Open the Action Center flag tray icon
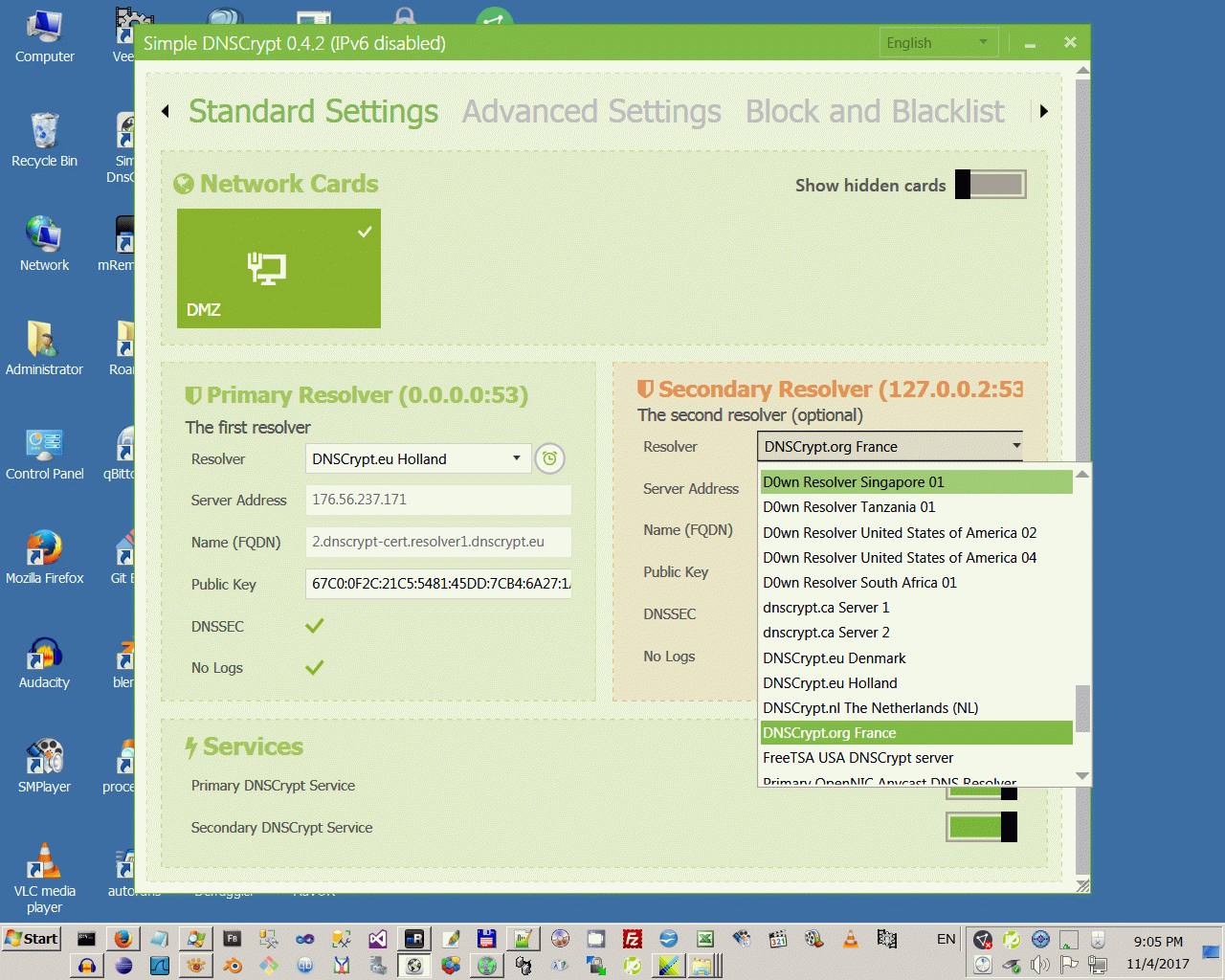The image size is (1225, 980). point(1069,965)
